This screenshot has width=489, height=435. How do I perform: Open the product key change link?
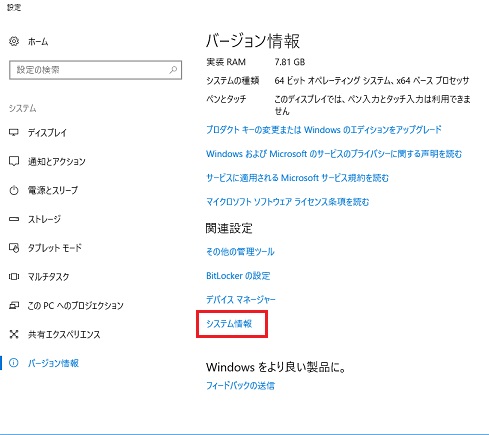(324, 129)
